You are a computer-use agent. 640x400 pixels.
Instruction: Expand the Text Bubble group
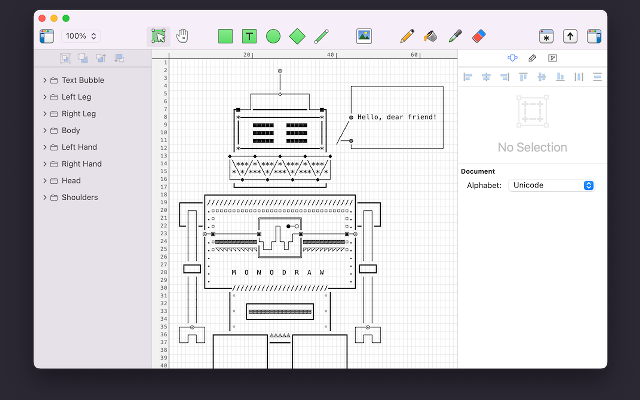coord(44,80)
